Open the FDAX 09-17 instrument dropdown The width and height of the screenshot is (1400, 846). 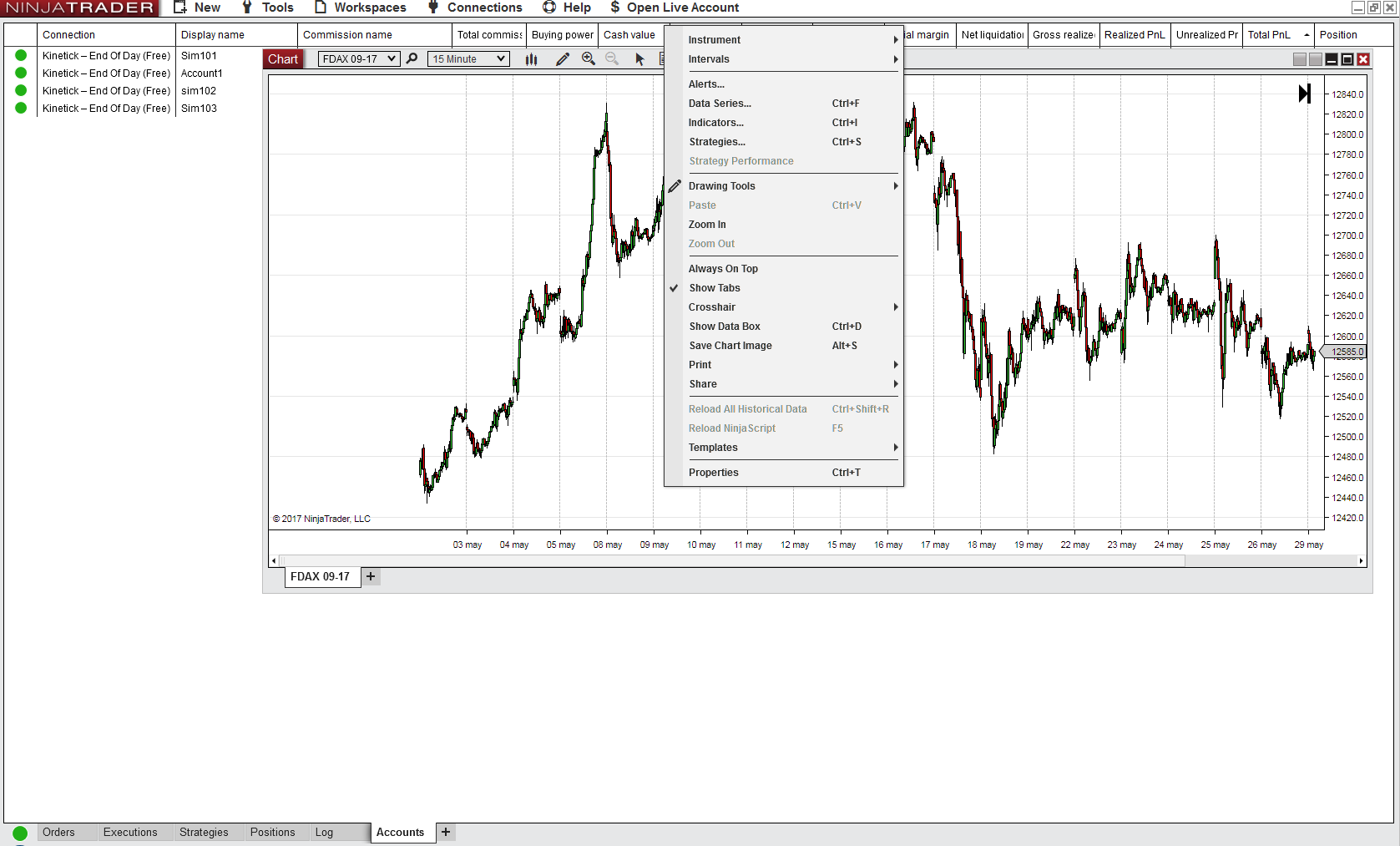pyautogui.click(x=359, y=59)
